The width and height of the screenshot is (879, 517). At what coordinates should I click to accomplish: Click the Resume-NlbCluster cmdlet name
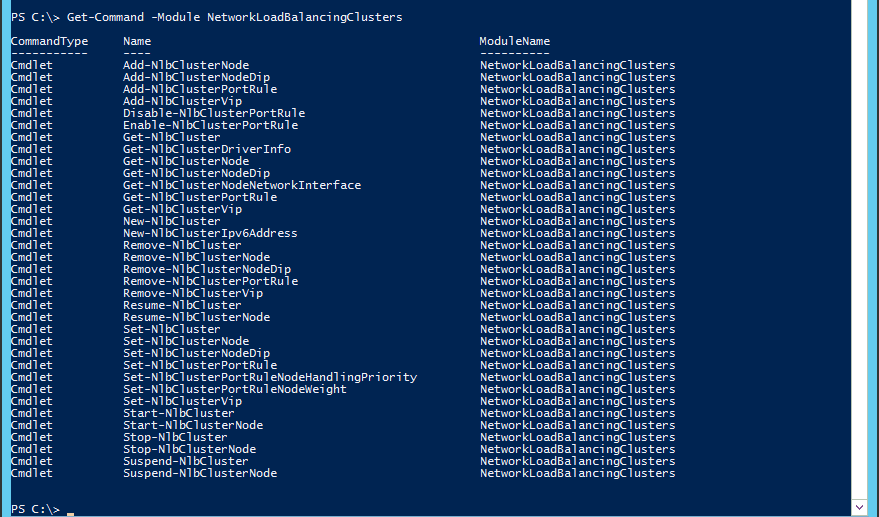tap(182, 305)
